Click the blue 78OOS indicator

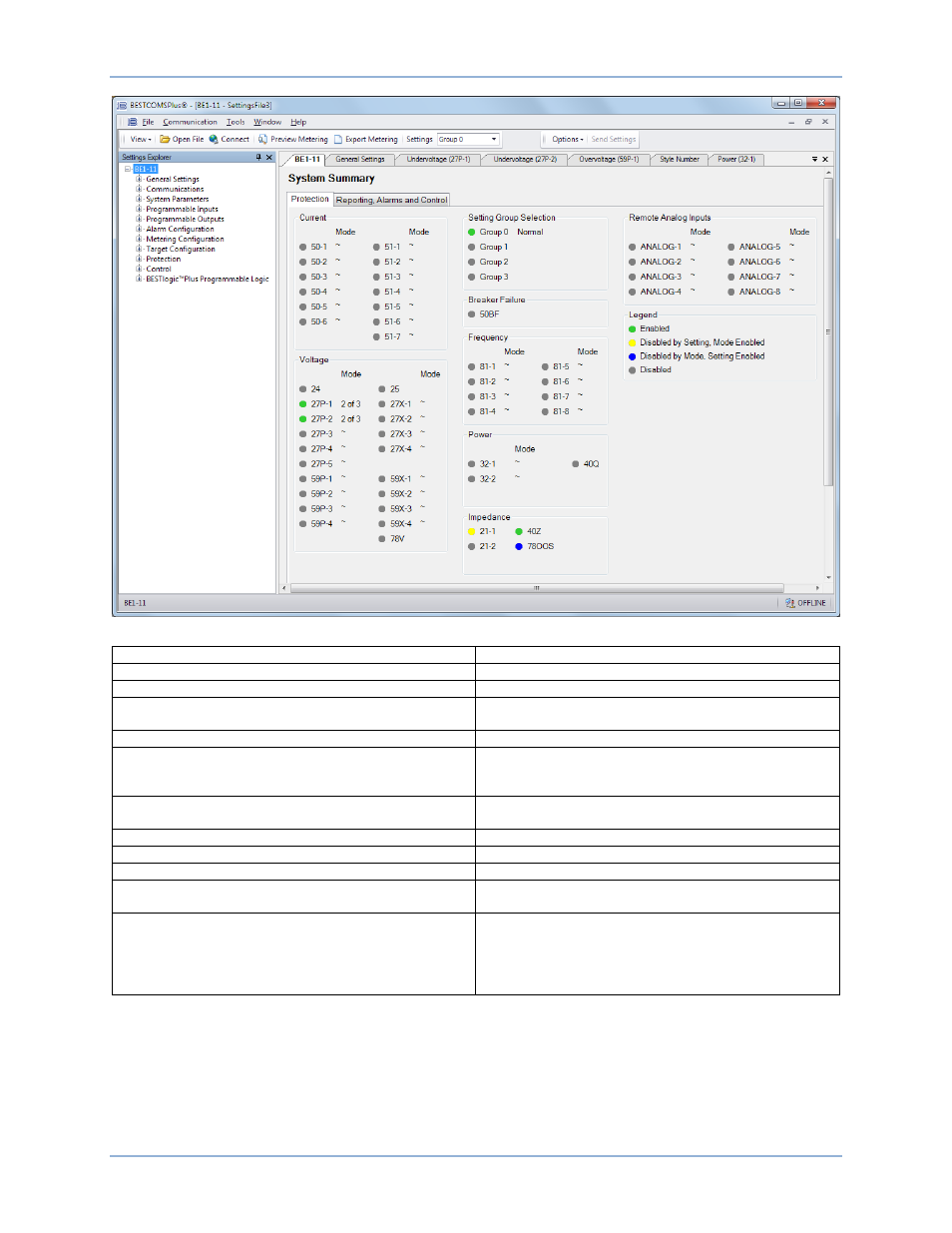coord(519,547)
